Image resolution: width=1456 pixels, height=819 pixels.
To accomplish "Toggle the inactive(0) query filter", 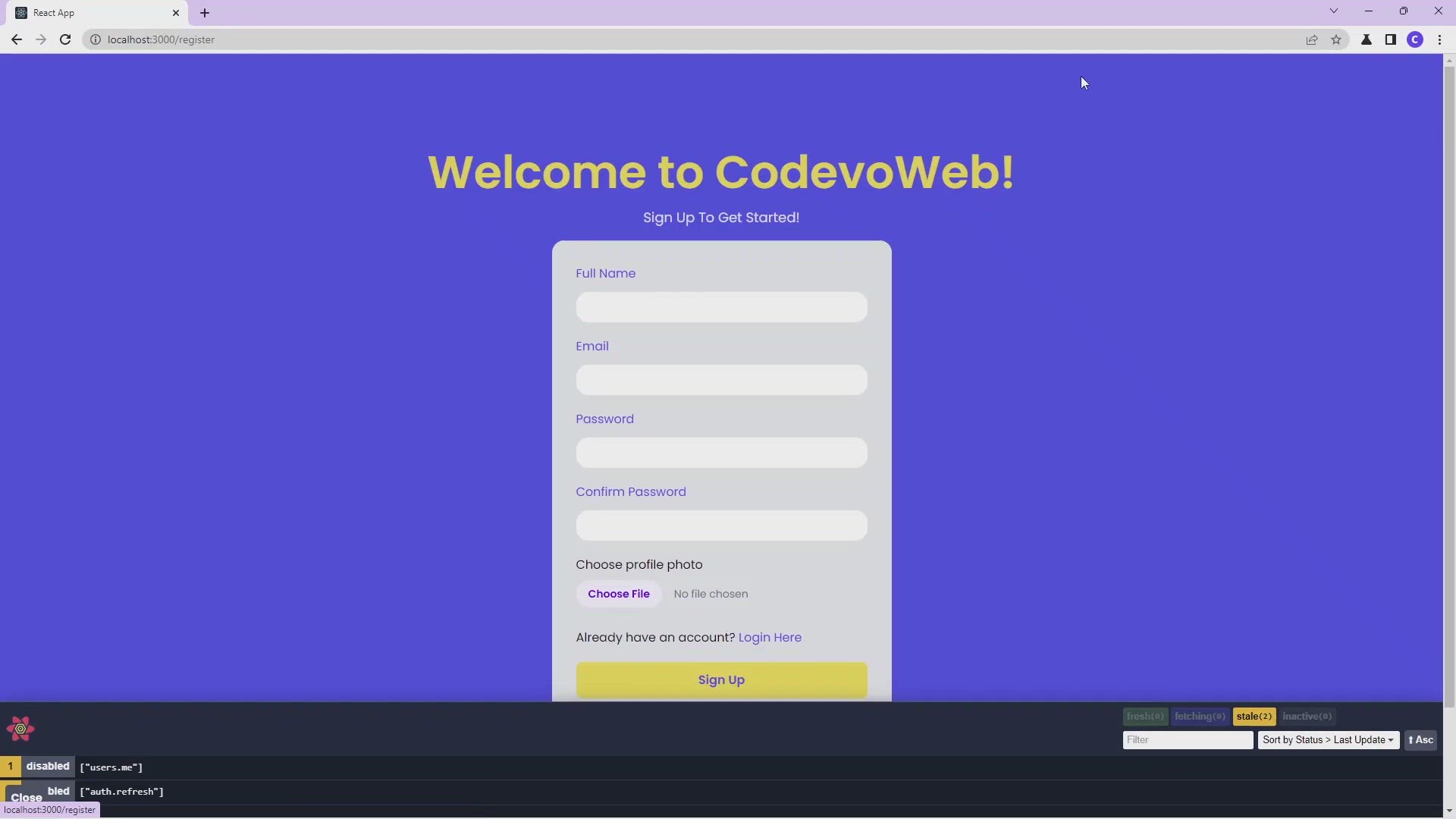I will [1307, 717].
